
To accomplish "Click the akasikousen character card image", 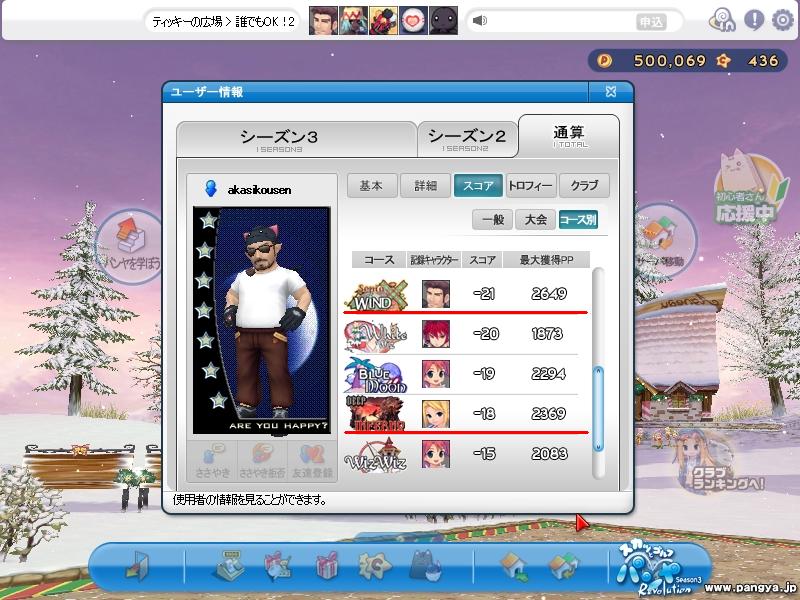I will (x=262, y=320).
